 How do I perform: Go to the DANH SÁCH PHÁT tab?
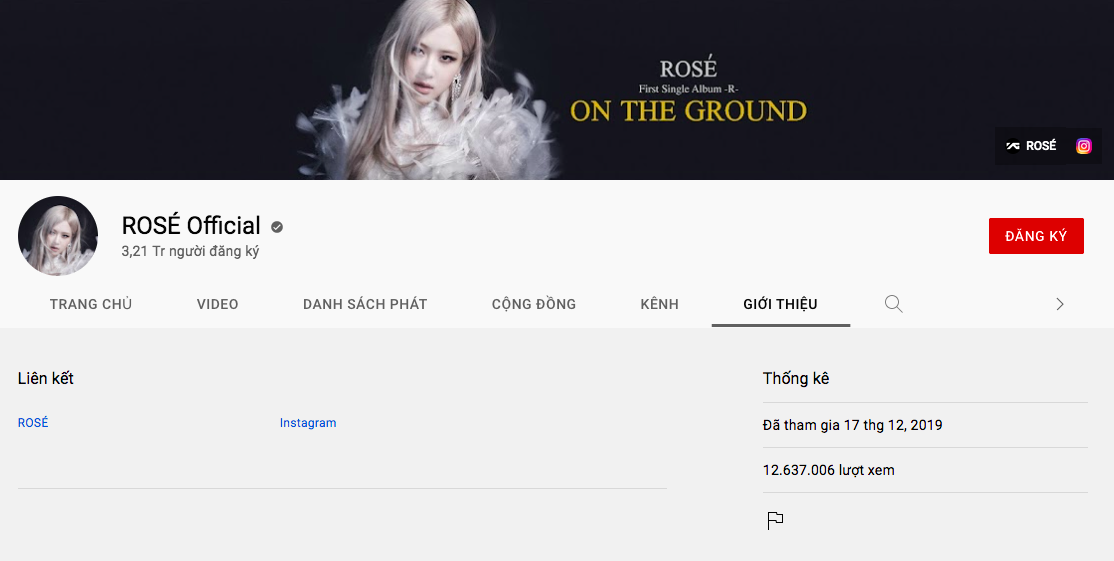point(365,304)
